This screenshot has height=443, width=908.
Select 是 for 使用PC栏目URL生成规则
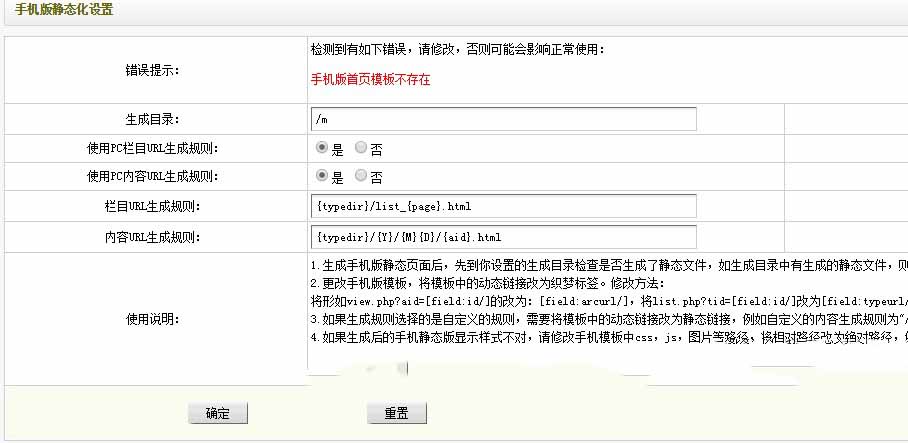(322, 148)
